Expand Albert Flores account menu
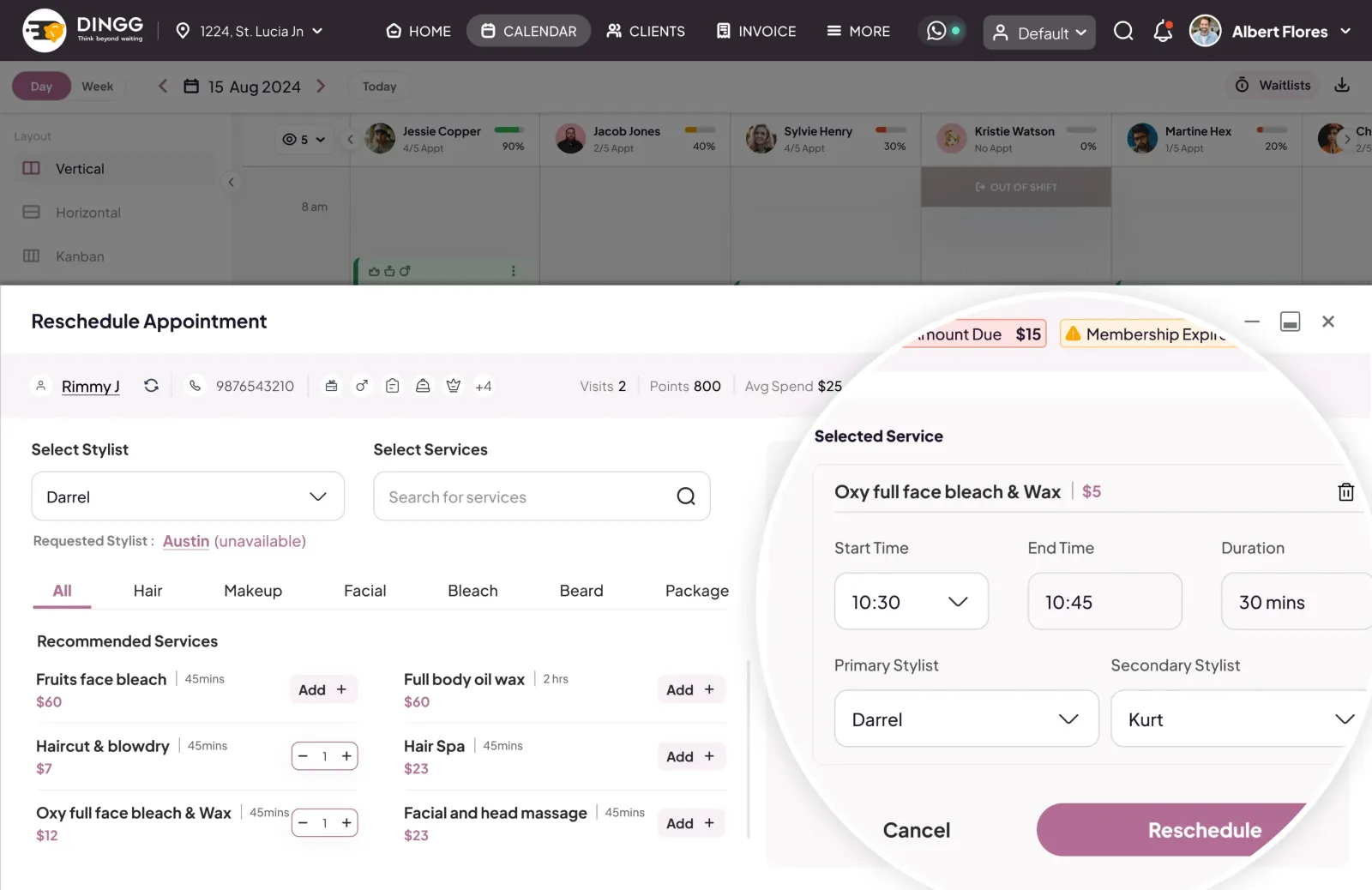The width and height of the screenshot is (1372, 890). [x=1345, y=31]
